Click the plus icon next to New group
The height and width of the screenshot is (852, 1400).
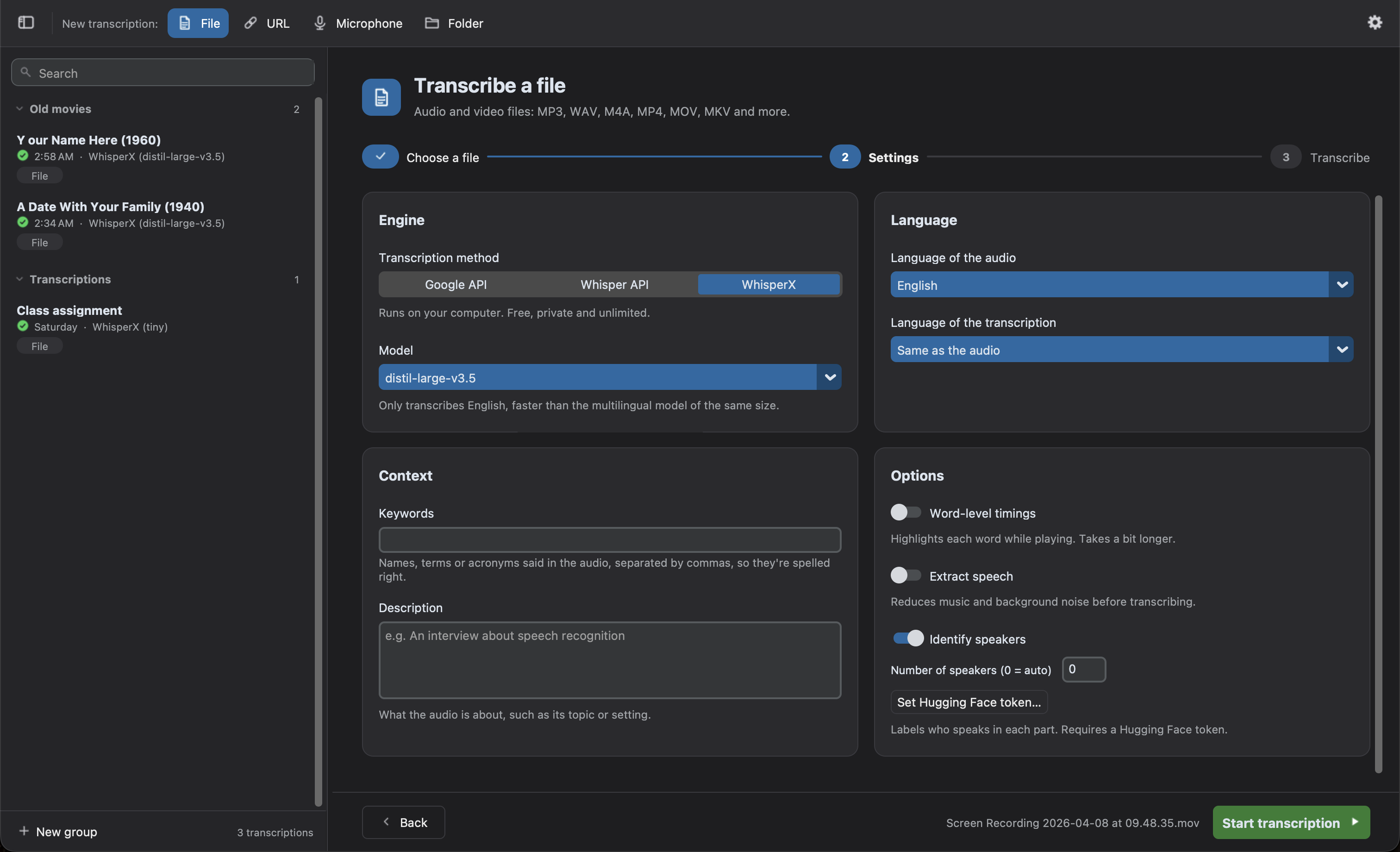point(24,831)
